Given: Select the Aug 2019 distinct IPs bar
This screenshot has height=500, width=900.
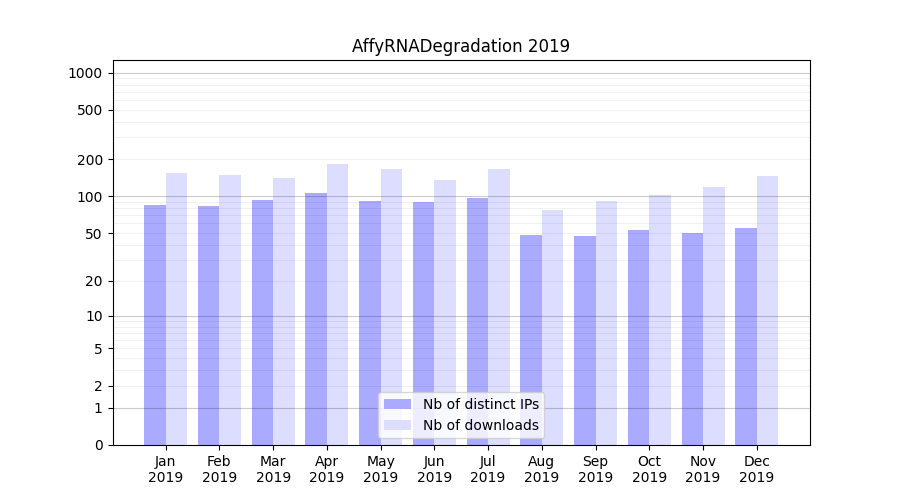Looking at the screenshot, I should click(531, 340).
